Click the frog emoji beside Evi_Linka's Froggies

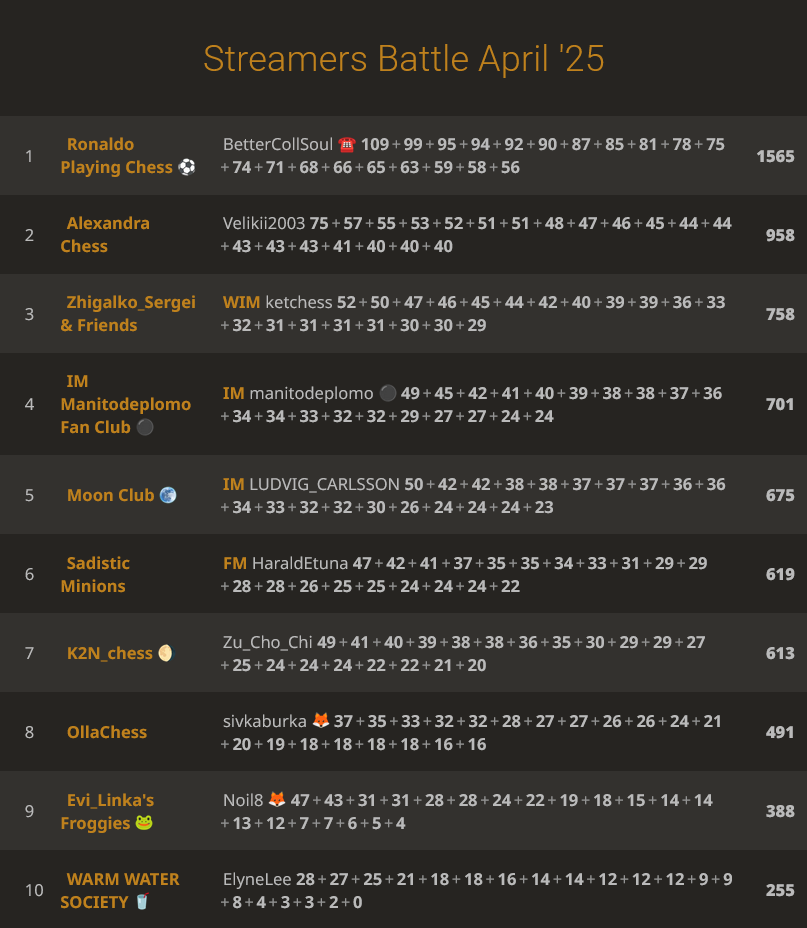point(144,824)
